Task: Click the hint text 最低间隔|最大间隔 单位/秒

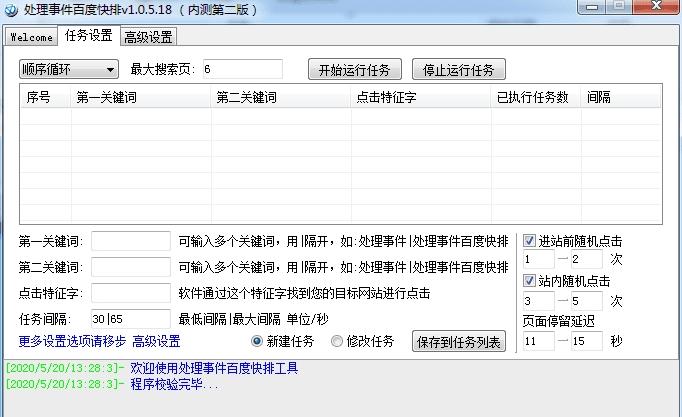Action: coord(253,319)
